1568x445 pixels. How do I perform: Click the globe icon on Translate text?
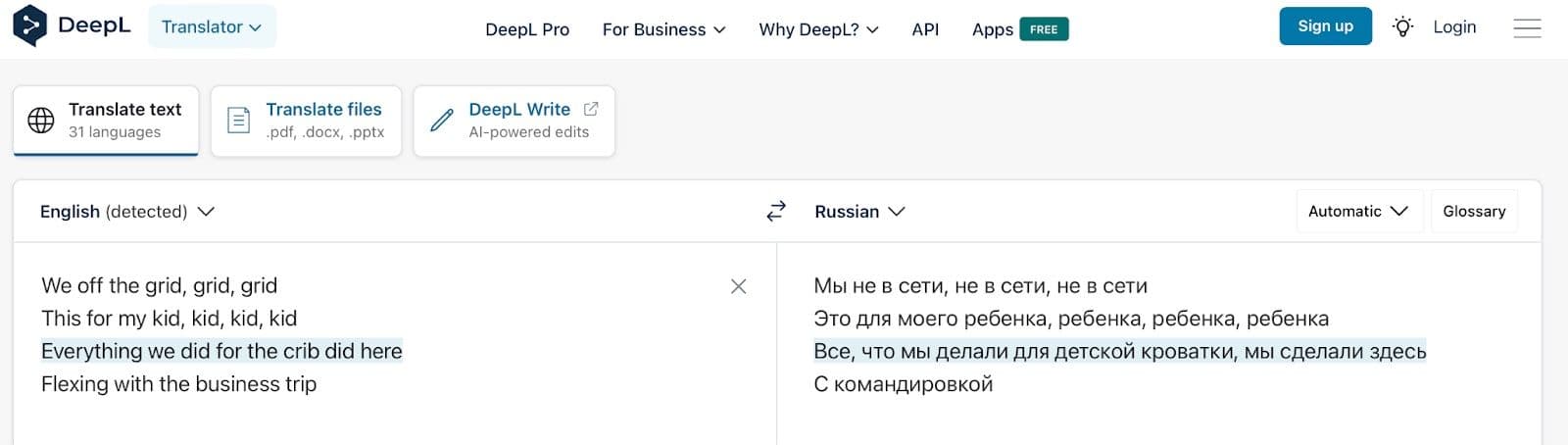pyautogui.click(x=41, y=121)
